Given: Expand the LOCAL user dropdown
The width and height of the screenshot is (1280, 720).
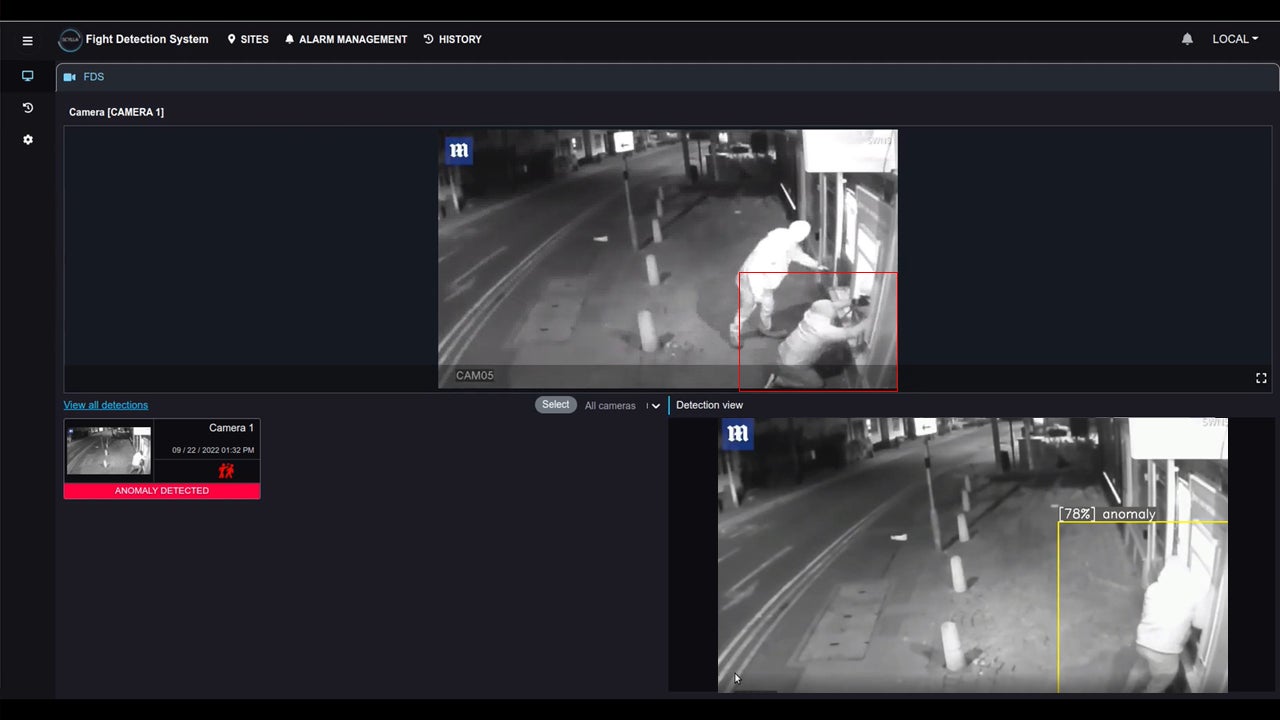Looking at the screenshot, I should click(1235, 39).
